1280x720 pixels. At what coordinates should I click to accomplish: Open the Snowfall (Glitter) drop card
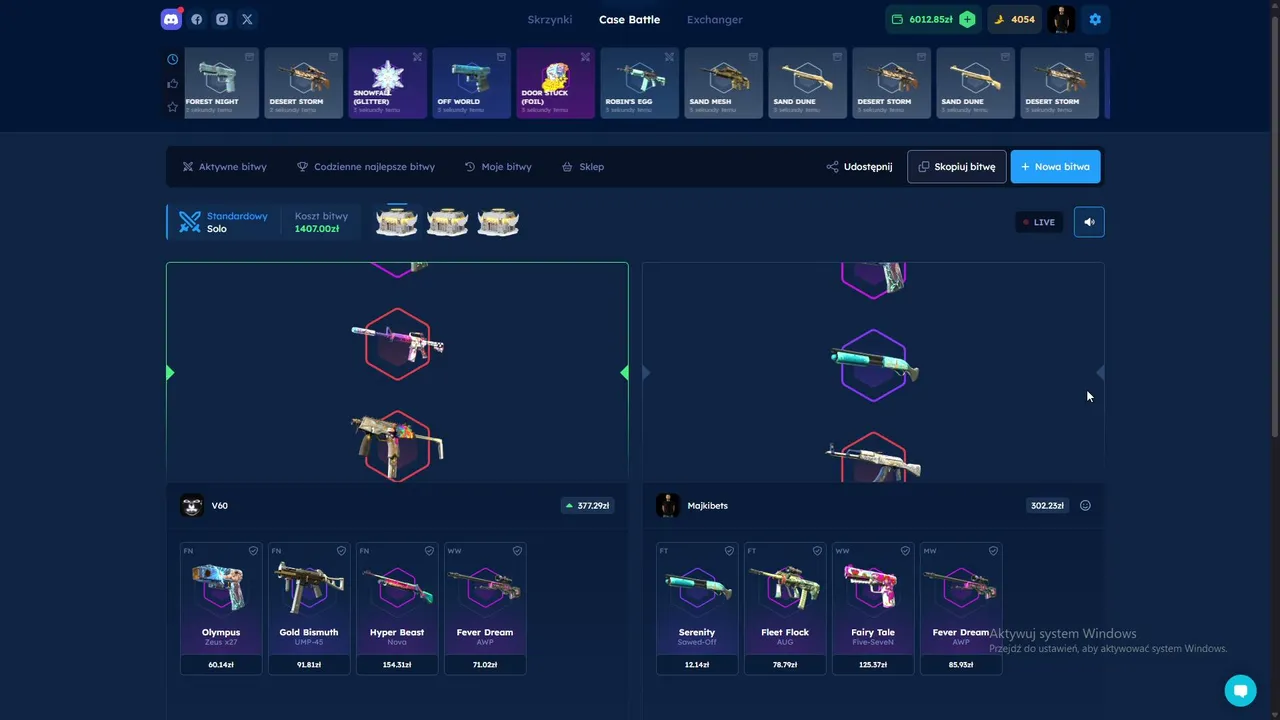point(388,83)
